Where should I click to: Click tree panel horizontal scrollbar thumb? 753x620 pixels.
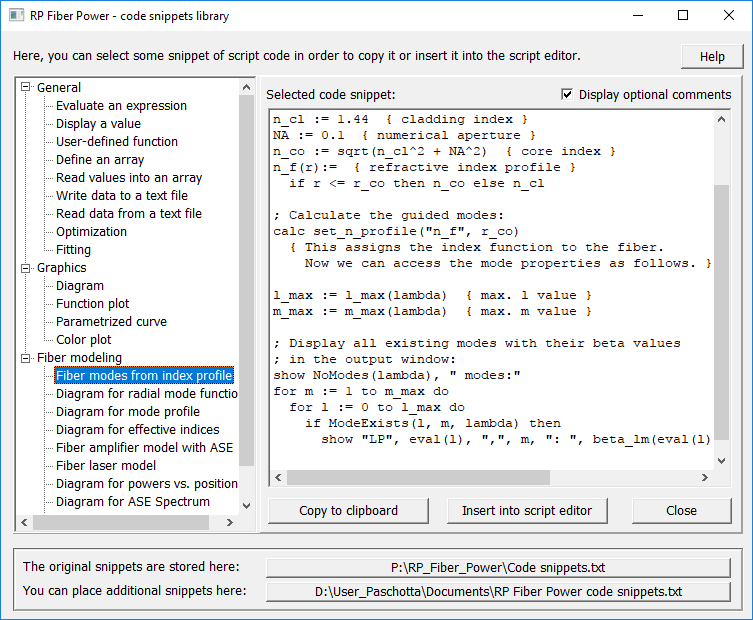[121, 523]
